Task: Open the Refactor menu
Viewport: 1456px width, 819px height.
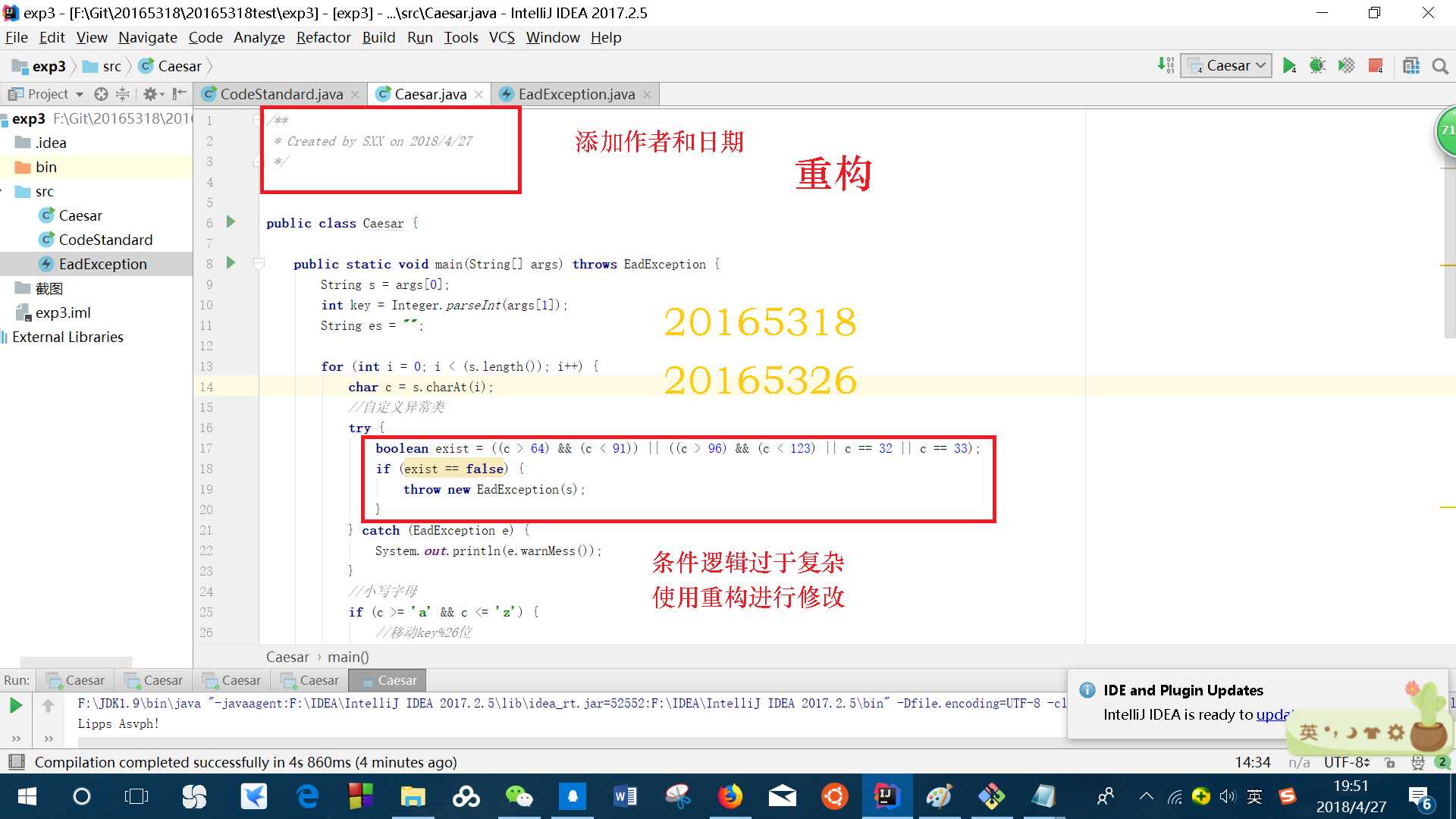Action: (323, 37)
